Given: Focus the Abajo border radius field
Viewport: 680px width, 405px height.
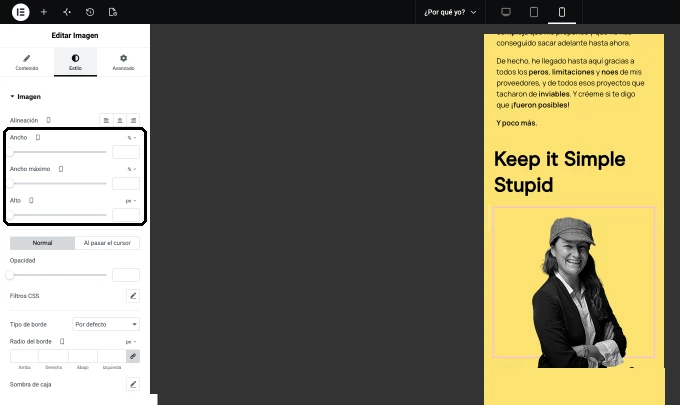Looking at the screenshot, I should tap(83, 356).
